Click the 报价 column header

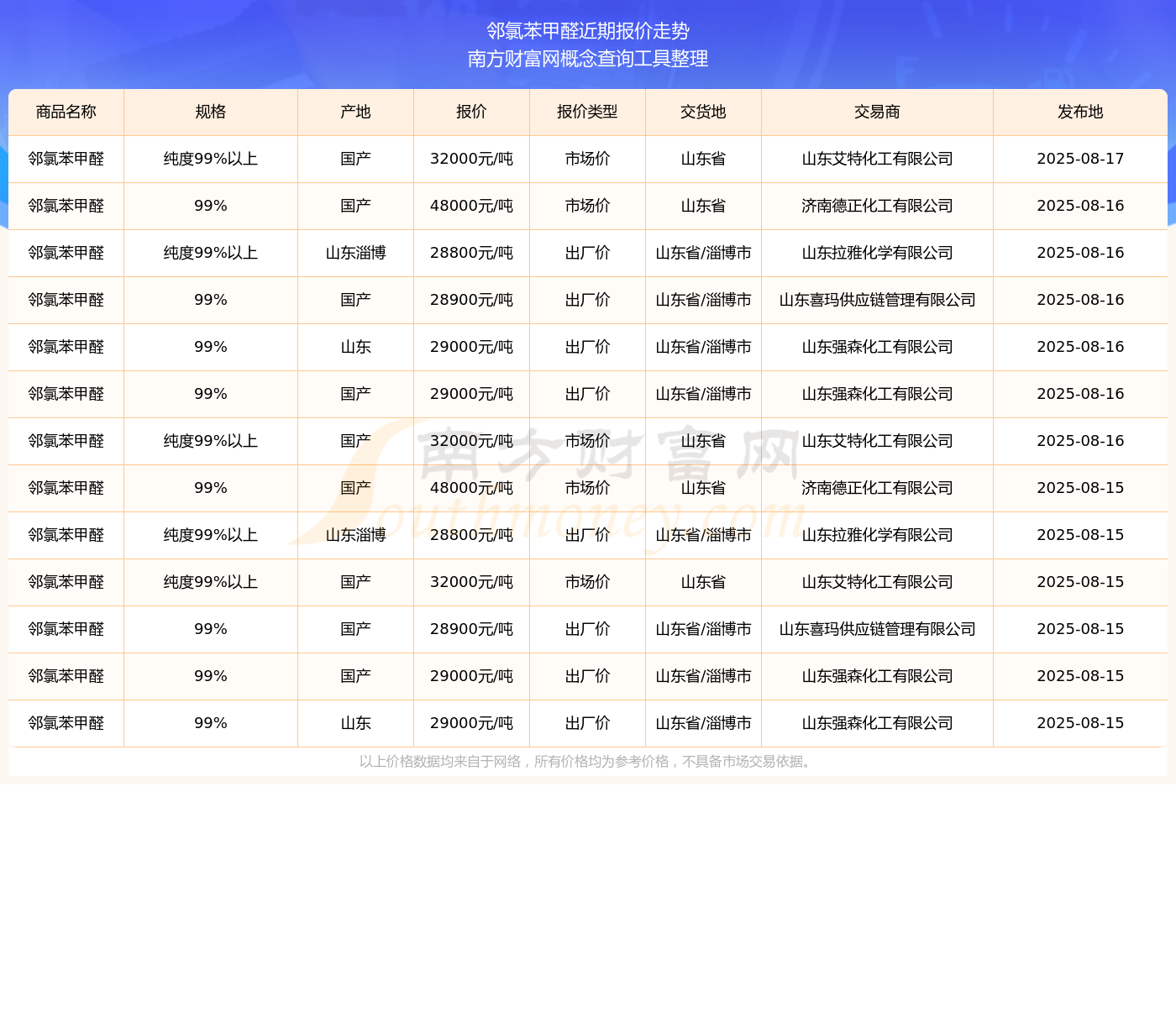472,112
